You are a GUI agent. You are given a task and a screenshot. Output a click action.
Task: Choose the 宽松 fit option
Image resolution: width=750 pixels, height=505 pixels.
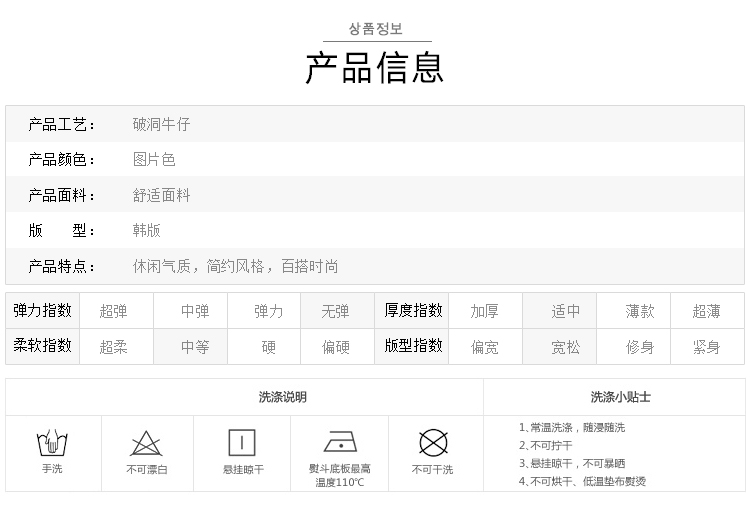click(x=566, y=347)
